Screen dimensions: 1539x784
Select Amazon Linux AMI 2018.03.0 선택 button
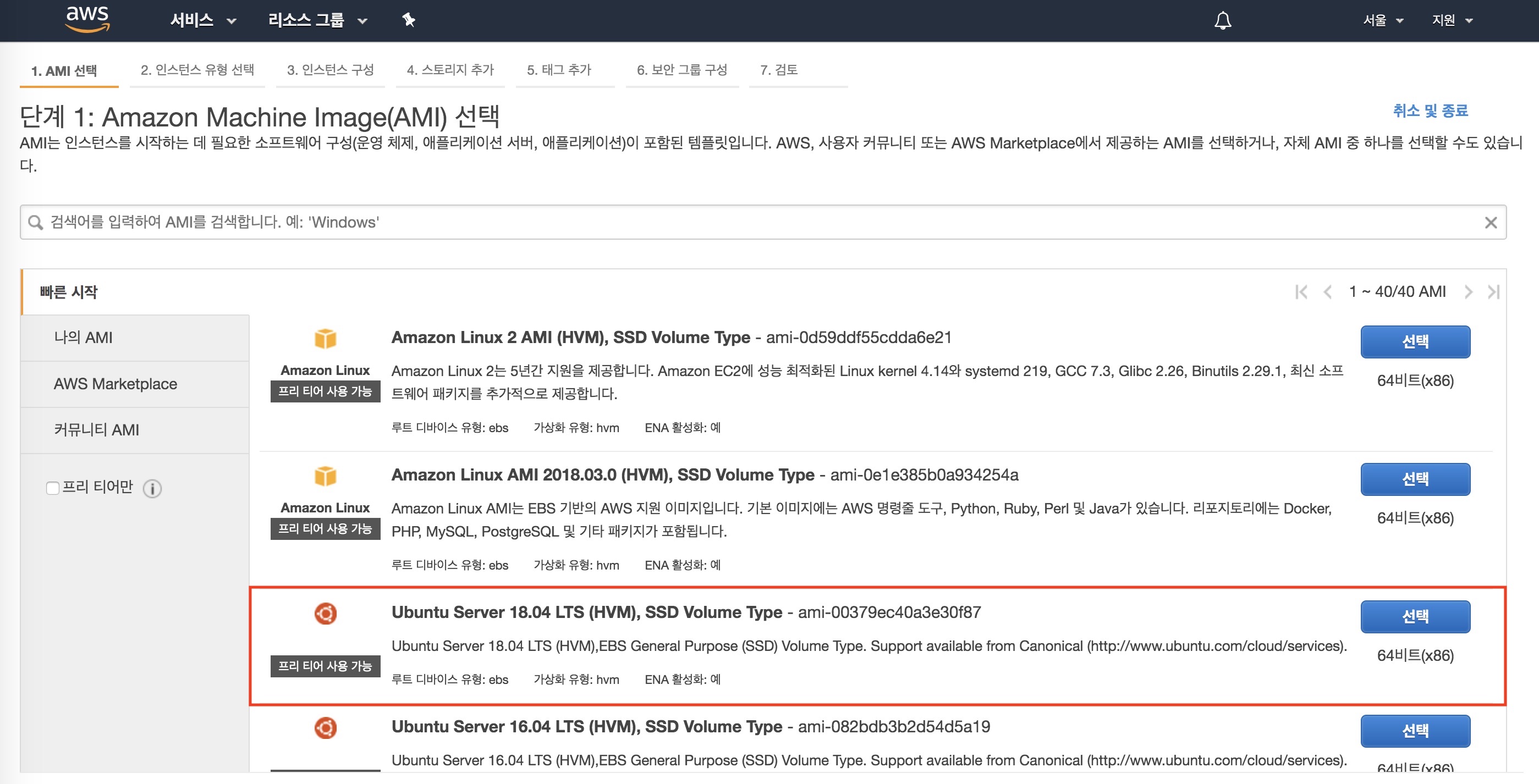1415,479
